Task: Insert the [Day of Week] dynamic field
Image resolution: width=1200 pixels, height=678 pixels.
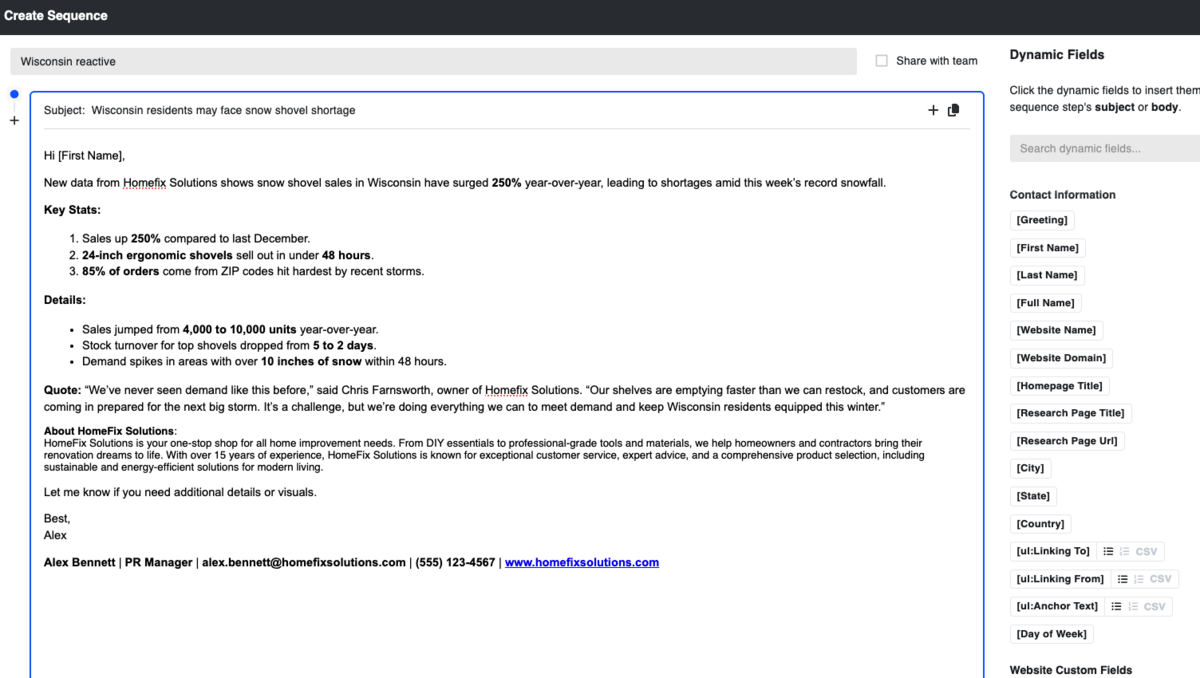Action: (1051, 633)
